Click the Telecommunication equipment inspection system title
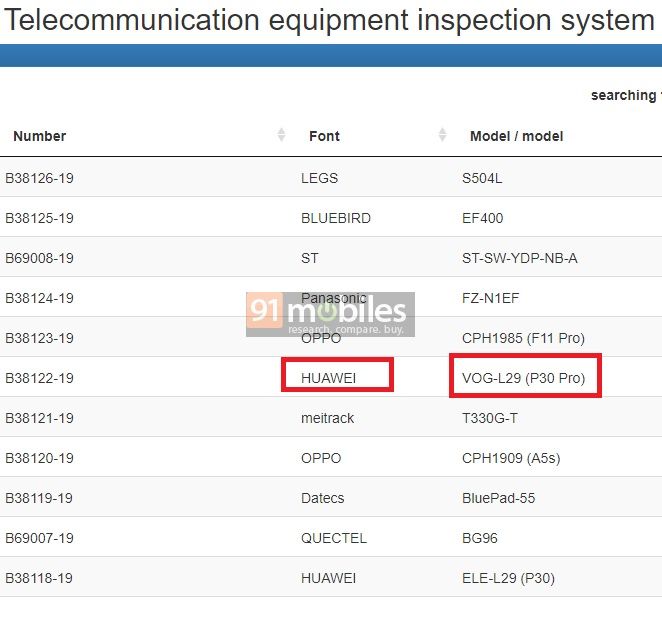This screenshot has width=662, height=630. [x=329, y=20]
